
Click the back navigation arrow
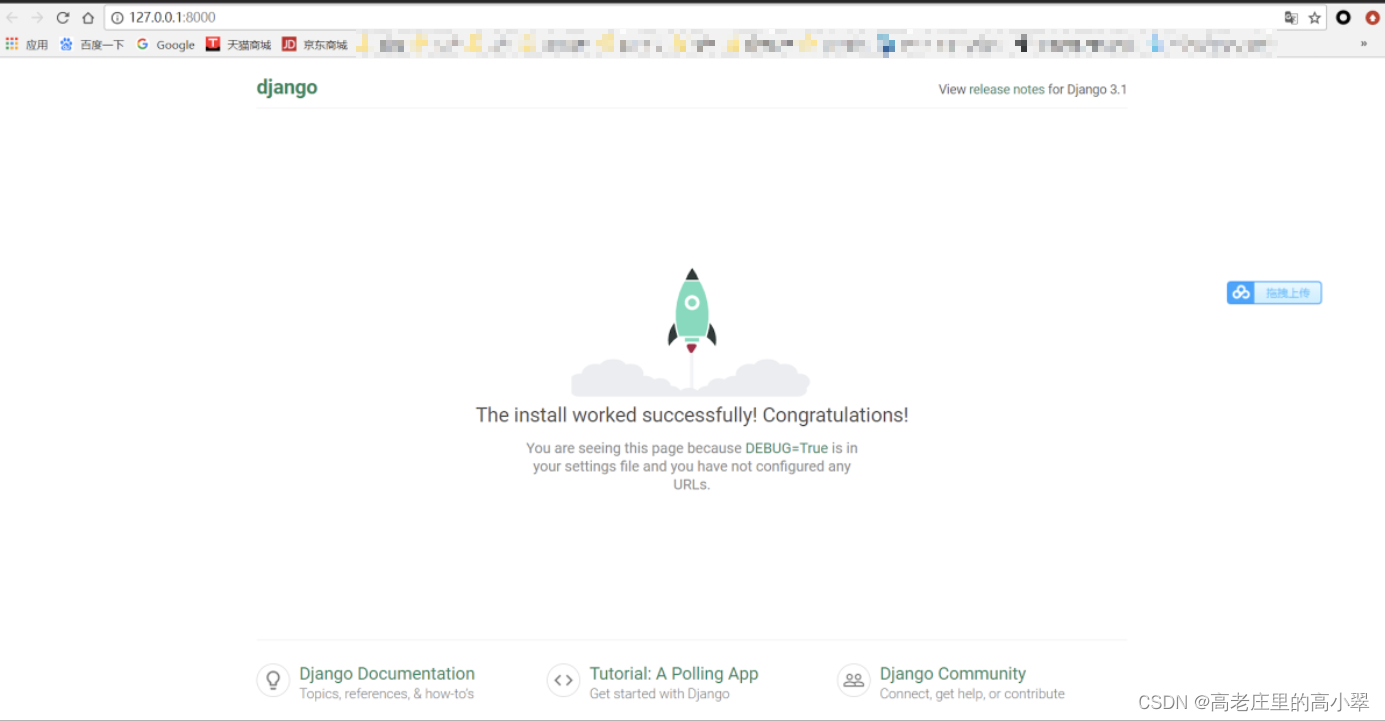point(12,16)
